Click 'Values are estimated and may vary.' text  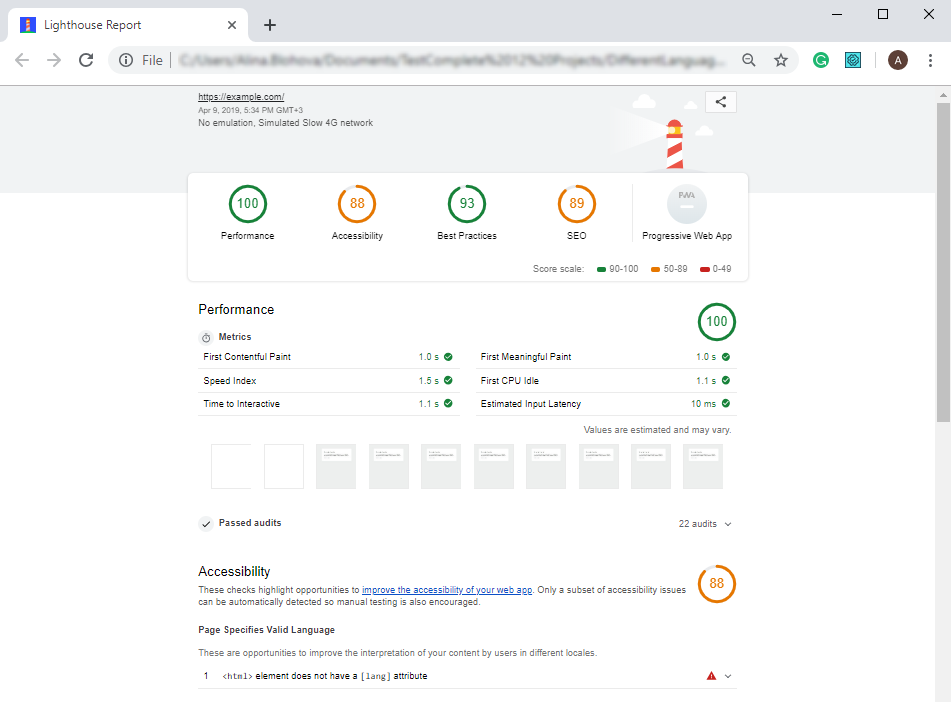pyautogui.click(x=657, y=430)
